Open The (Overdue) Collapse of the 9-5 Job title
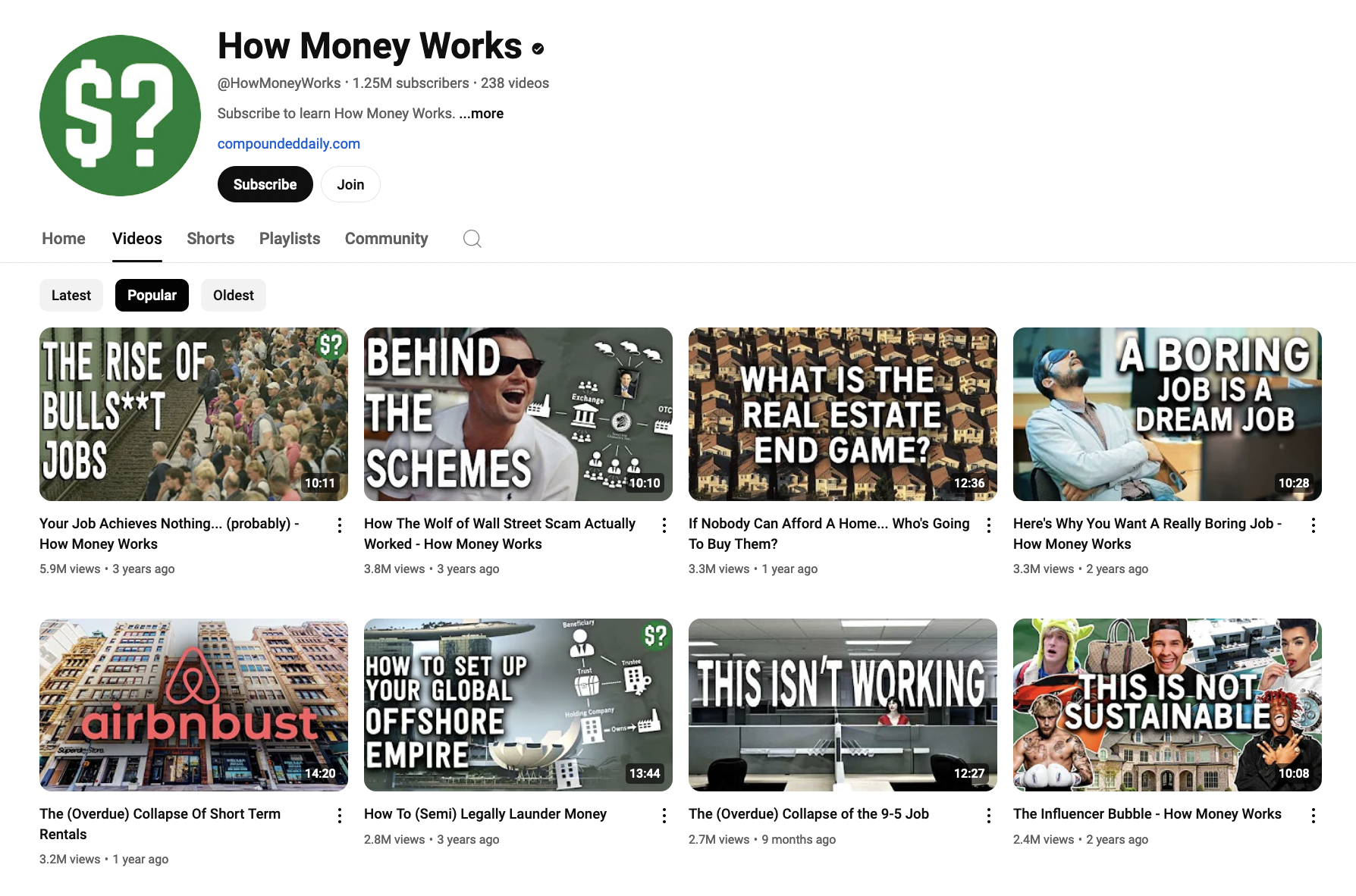This screenshot has height=896, width=1356. (x=808, y=814)
